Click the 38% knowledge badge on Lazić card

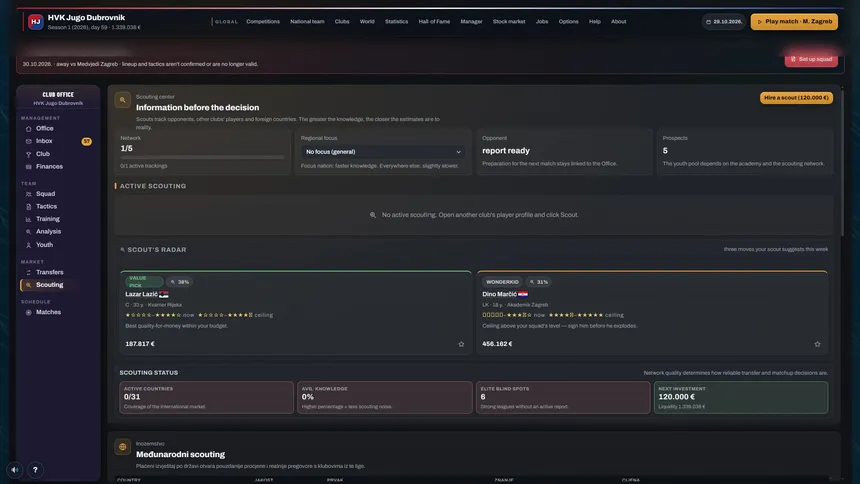(x=179, y=282)
